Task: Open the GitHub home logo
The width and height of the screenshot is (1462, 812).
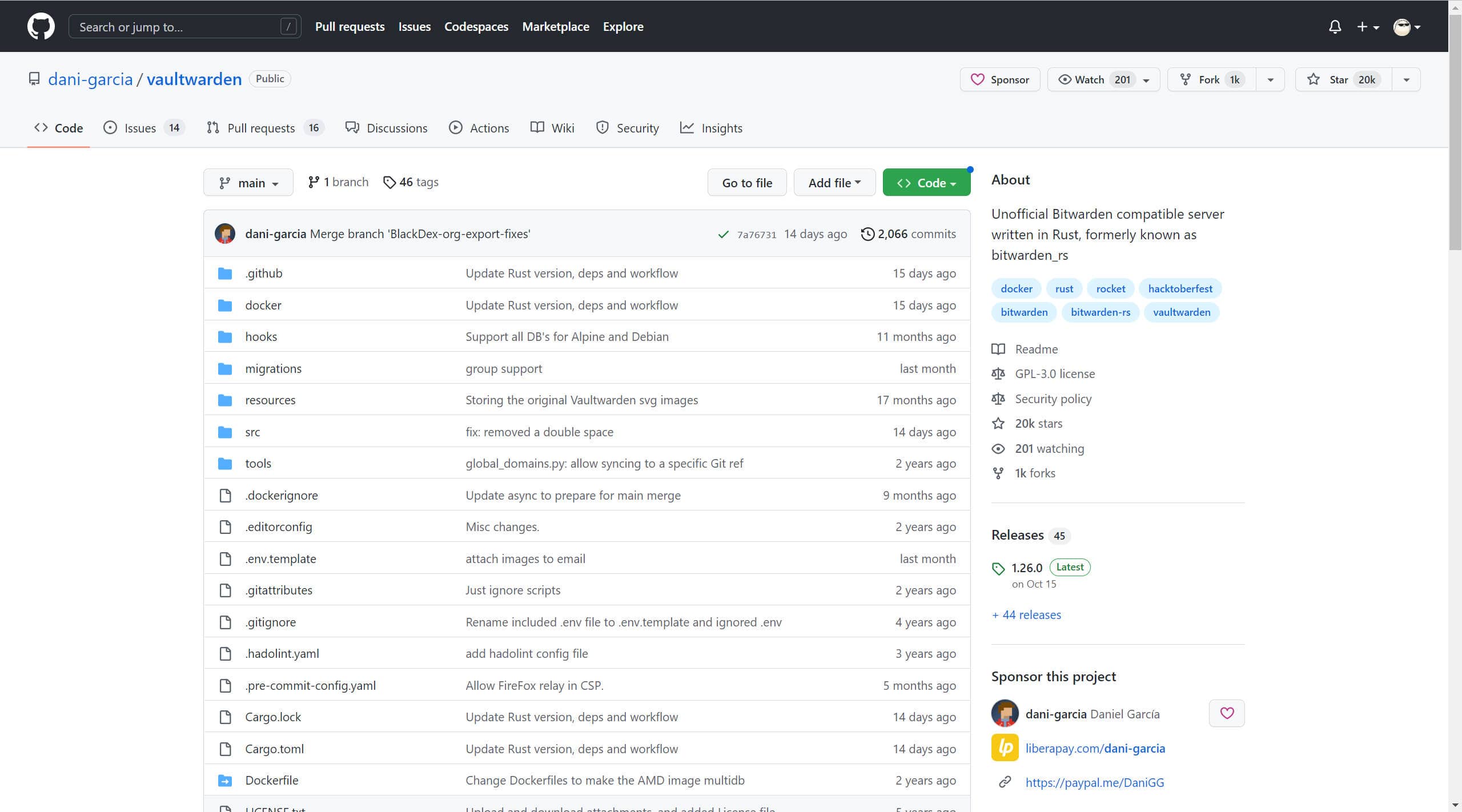Action: tap(41, 26)
